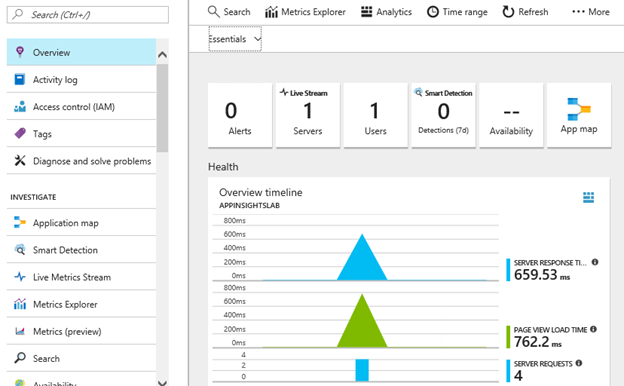Click the App map diagram icon

click(x=579, y=109)
